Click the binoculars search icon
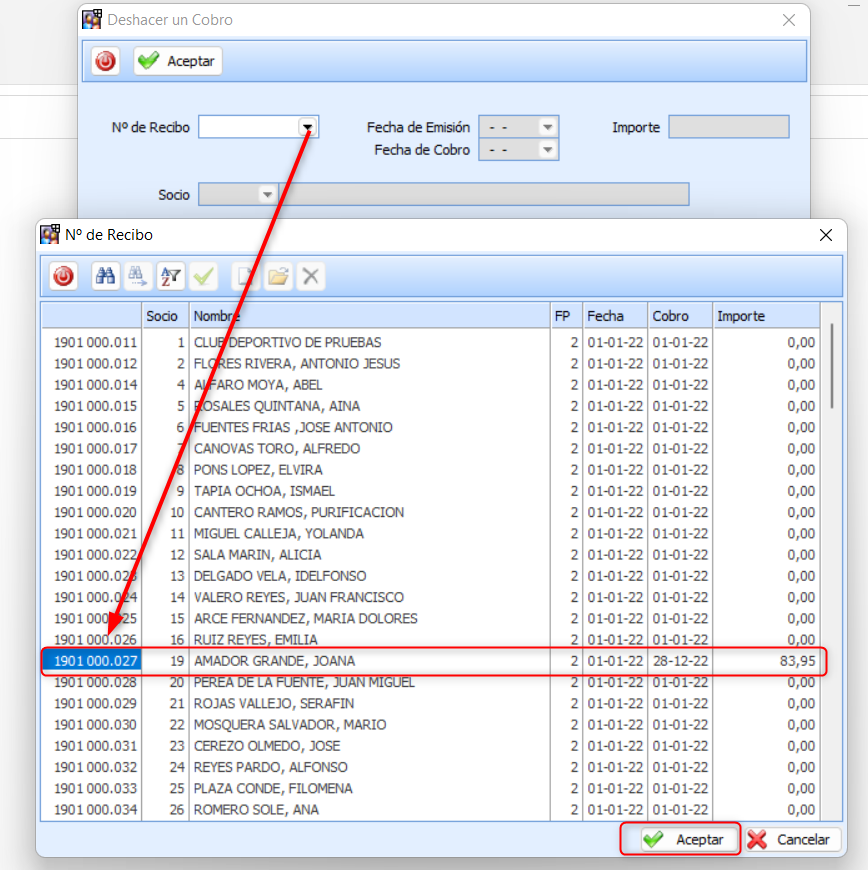The image size is (868, 870). pyautogui.click(x=105, y=276)
